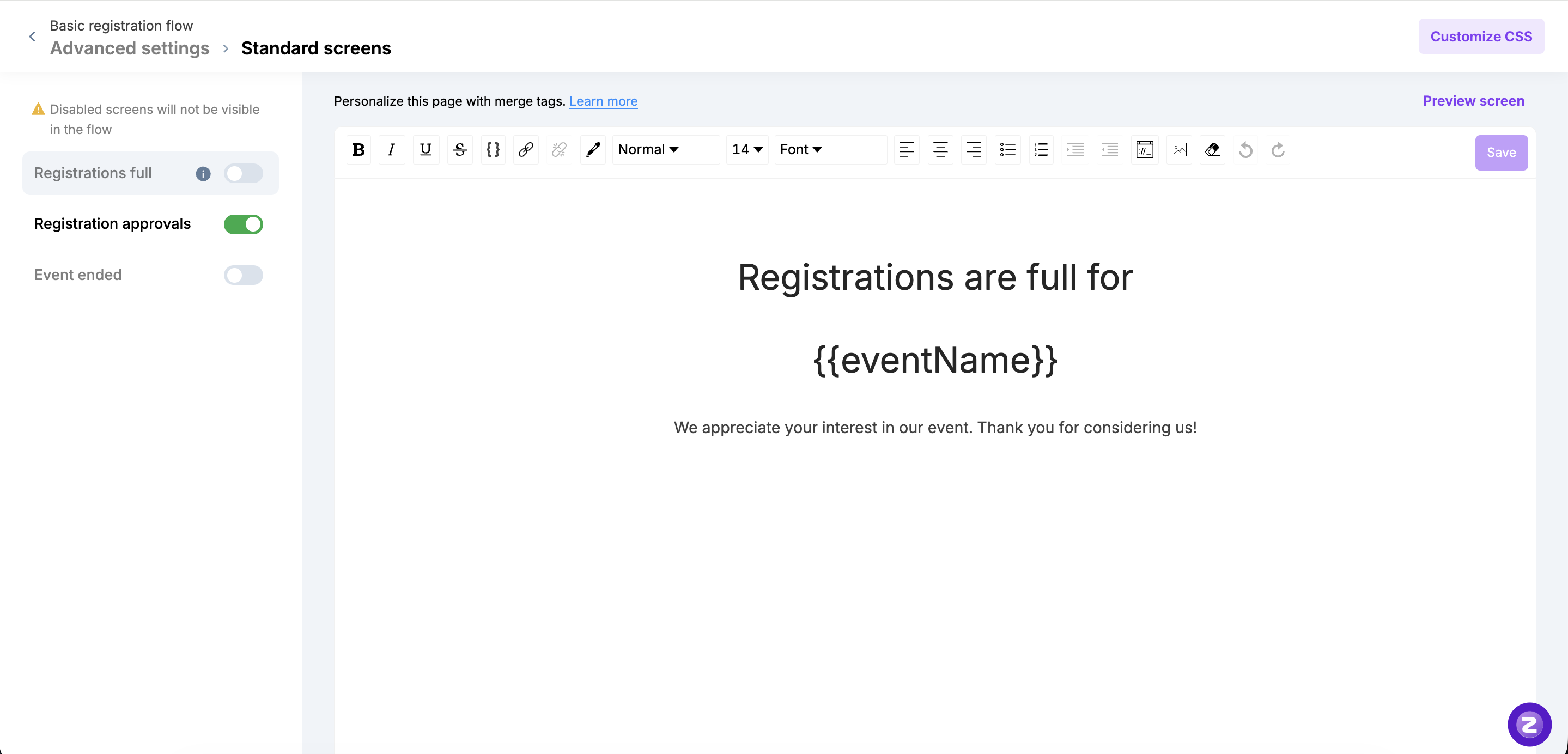Expand the Font family dropdown
The height and width of the screenshot is (754, 1568).
click(801, 150)
